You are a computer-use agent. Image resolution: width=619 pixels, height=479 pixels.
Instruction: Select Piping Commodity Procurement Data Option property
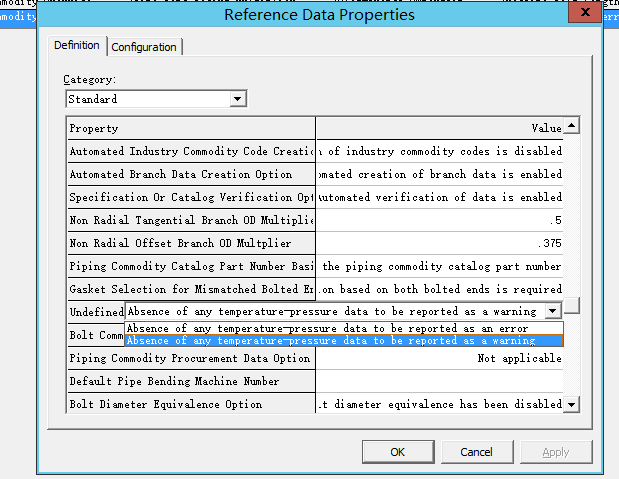(191, 358)
